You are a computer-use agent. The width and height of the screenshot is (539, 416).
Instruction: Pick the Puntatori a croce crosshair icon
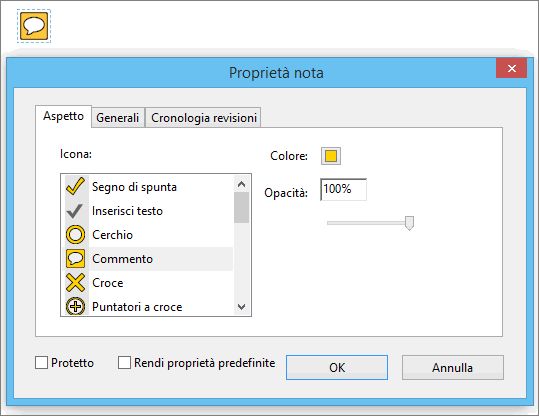(75, 306)
